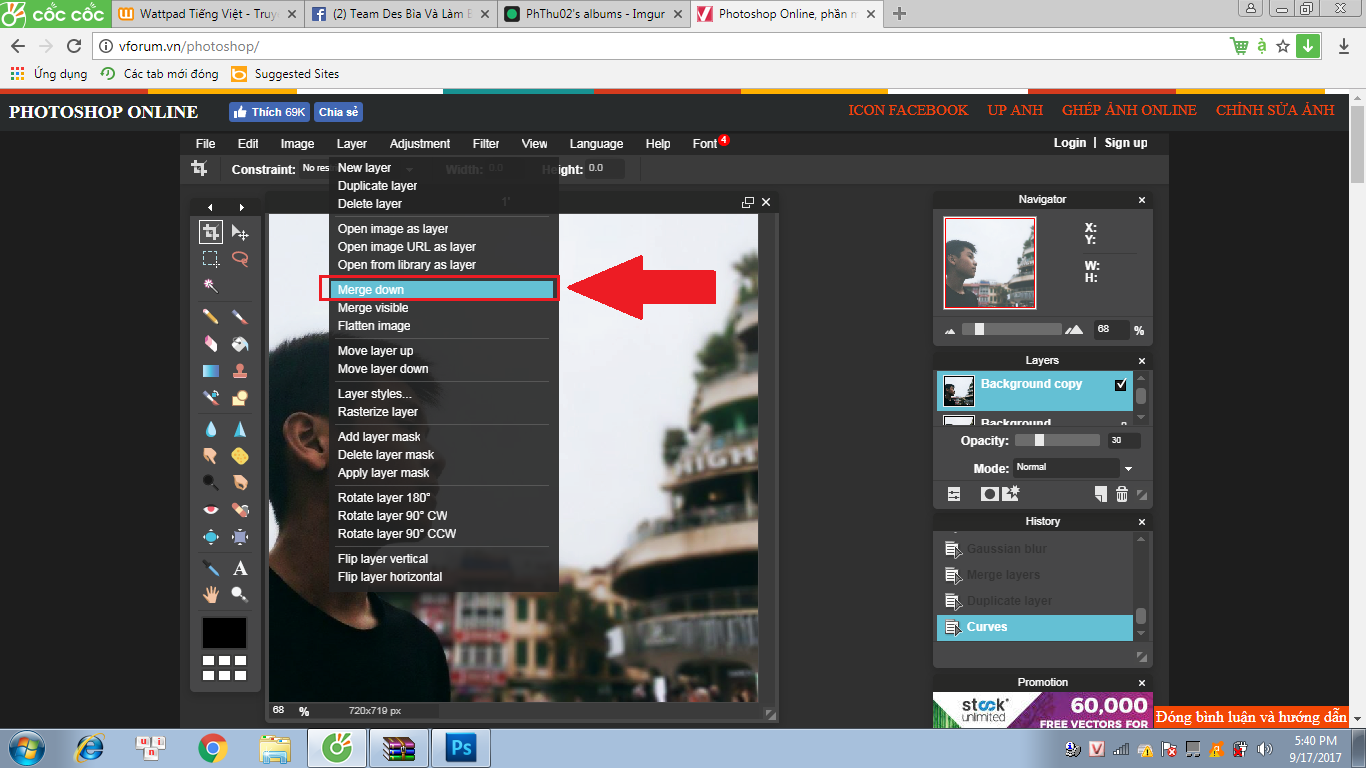
Task: Click the Facebook Chia sẻ button
Action: click(339, 112)
